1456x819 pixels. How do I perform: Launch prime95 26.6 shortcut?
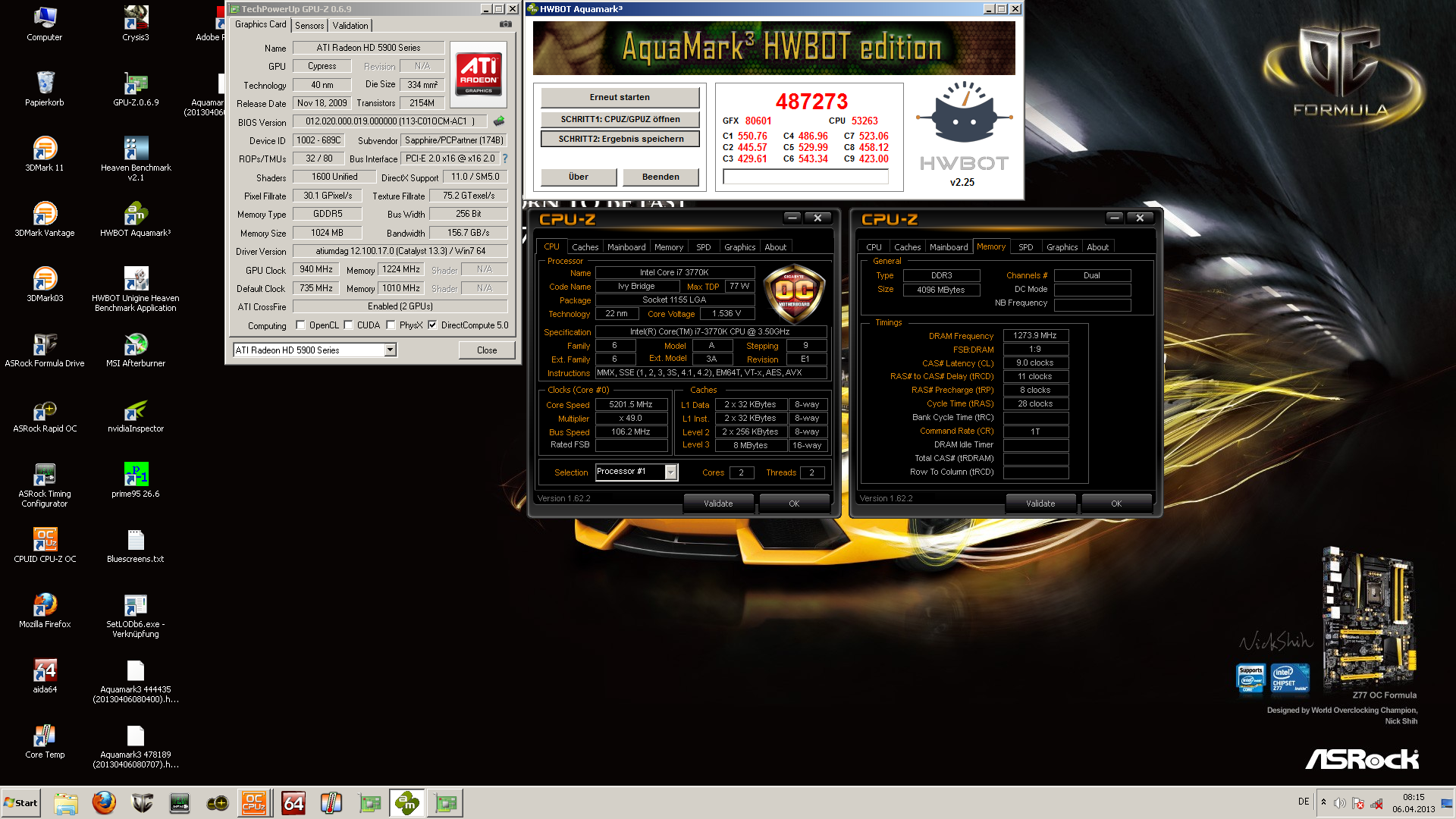[136, 479]
